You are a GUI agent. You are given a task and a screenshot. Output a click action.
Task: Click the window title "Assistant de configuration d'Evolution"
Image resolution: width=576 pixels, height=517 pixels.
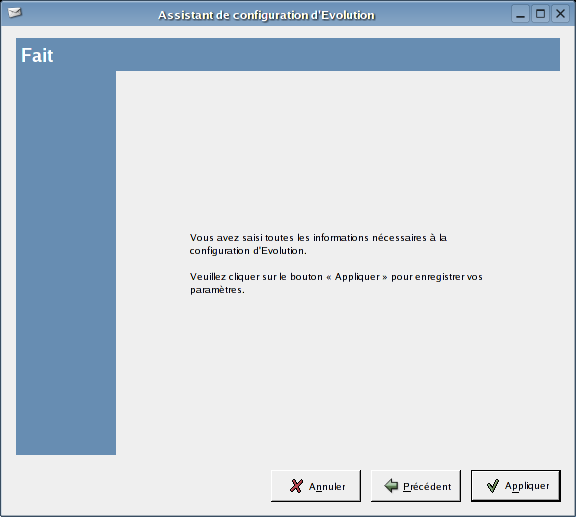tap(266, 15)
